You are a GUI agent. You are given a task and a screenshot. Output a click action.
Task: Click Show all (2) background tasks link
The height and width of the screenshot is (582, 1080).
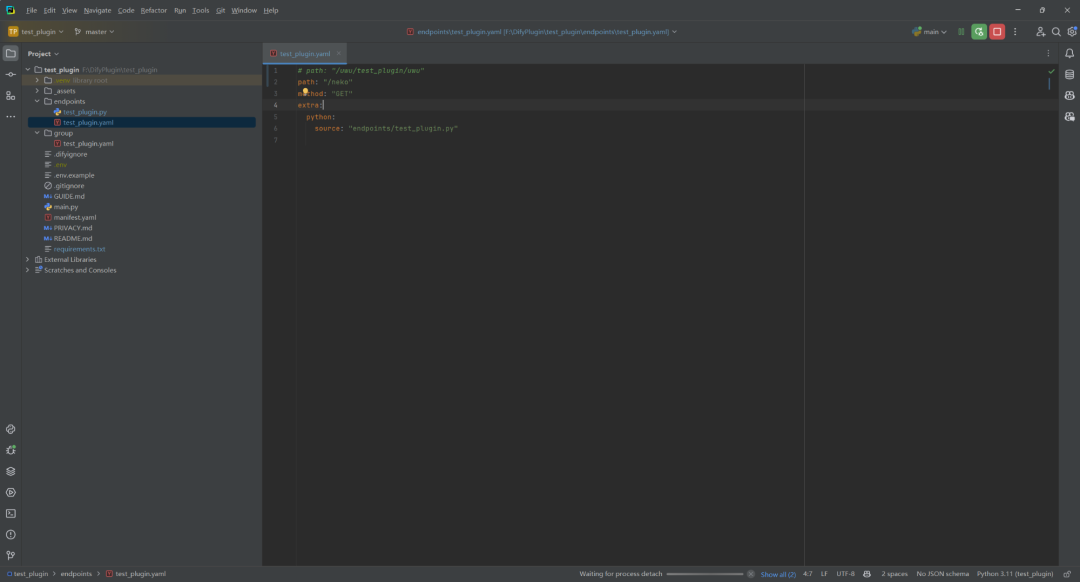coord(778,574)
